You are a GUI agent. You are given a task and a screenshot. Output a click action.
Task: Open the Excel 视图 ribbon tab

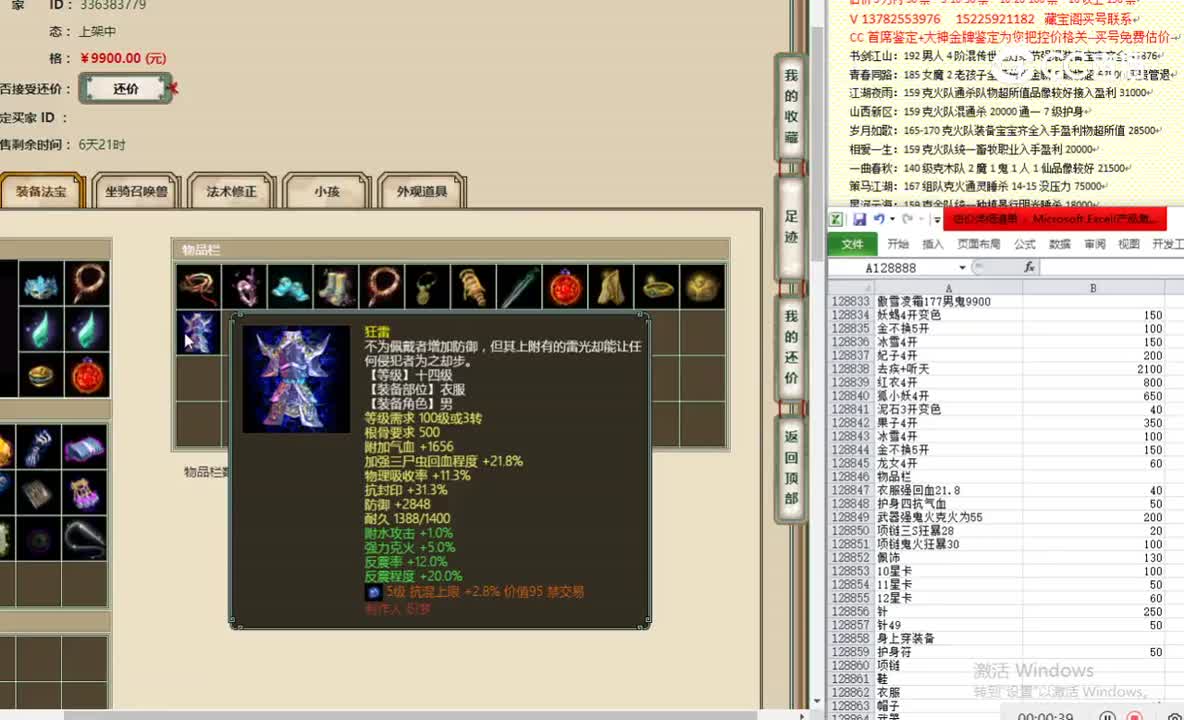coord(1129,245)
